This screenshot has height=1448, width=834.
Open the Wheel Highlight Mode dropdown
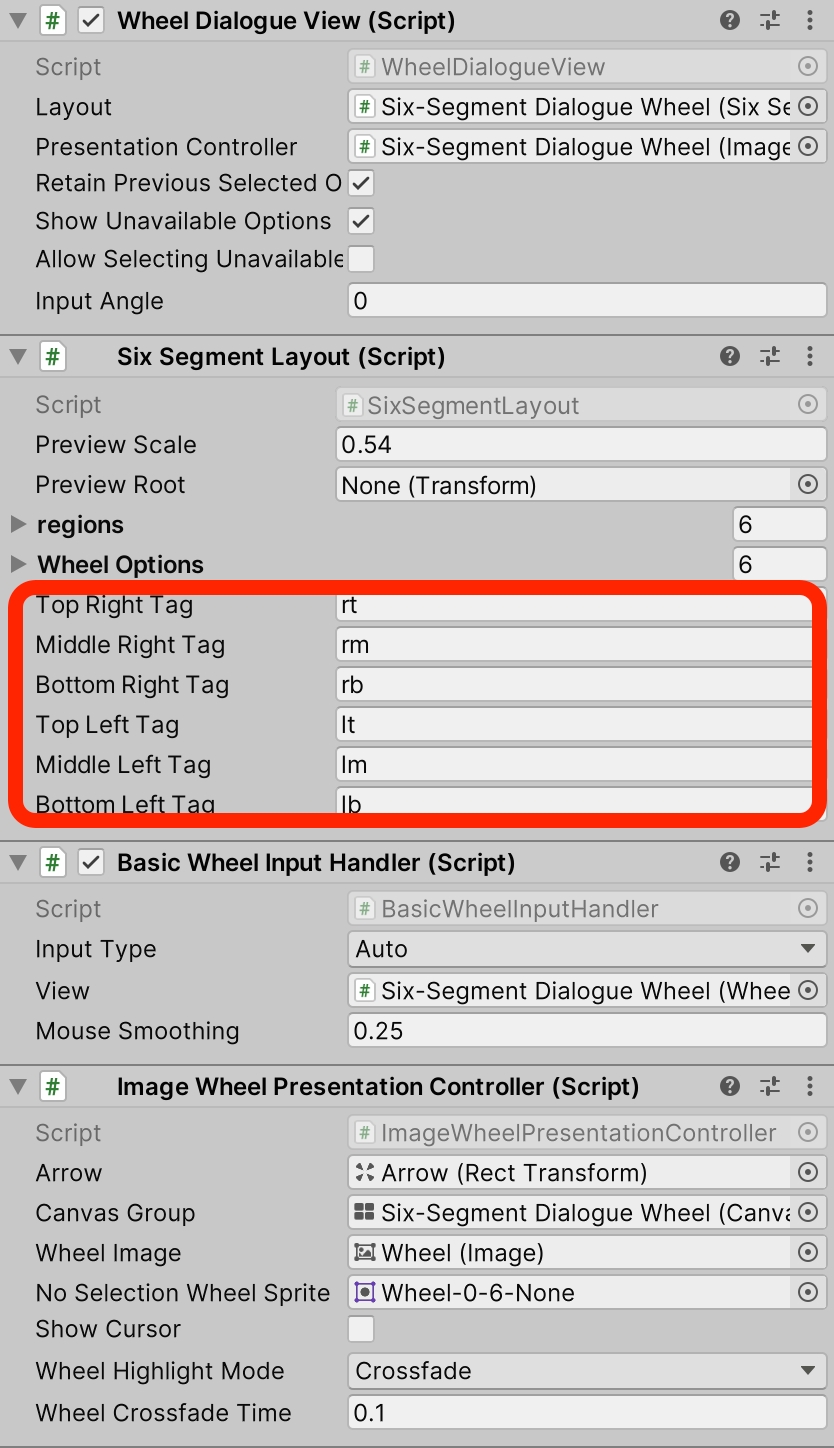click(x=586, y=1371)
